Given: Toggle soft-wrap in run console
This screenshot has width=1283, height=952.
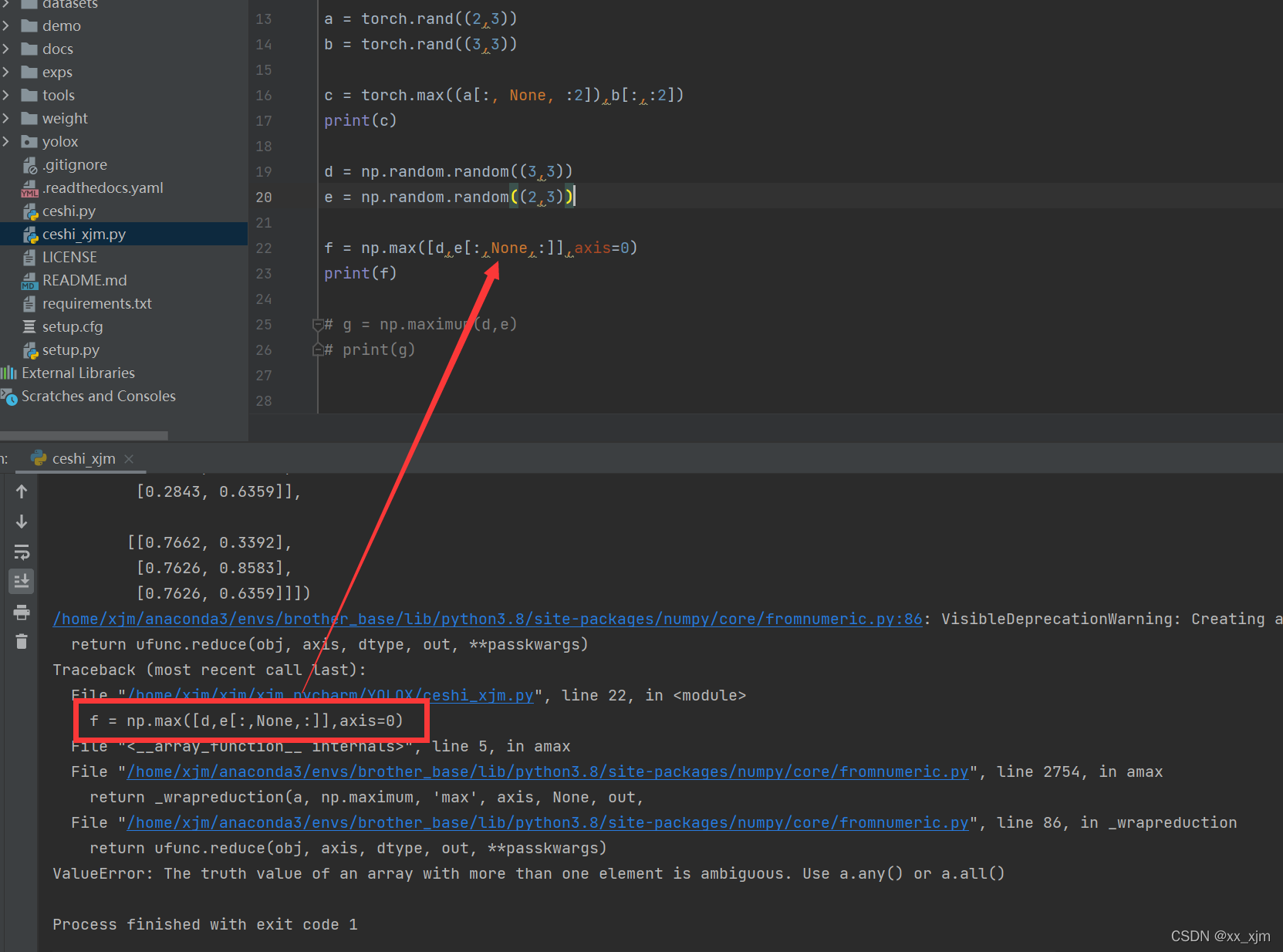Looking at the screenshot, I should [22, 552].
